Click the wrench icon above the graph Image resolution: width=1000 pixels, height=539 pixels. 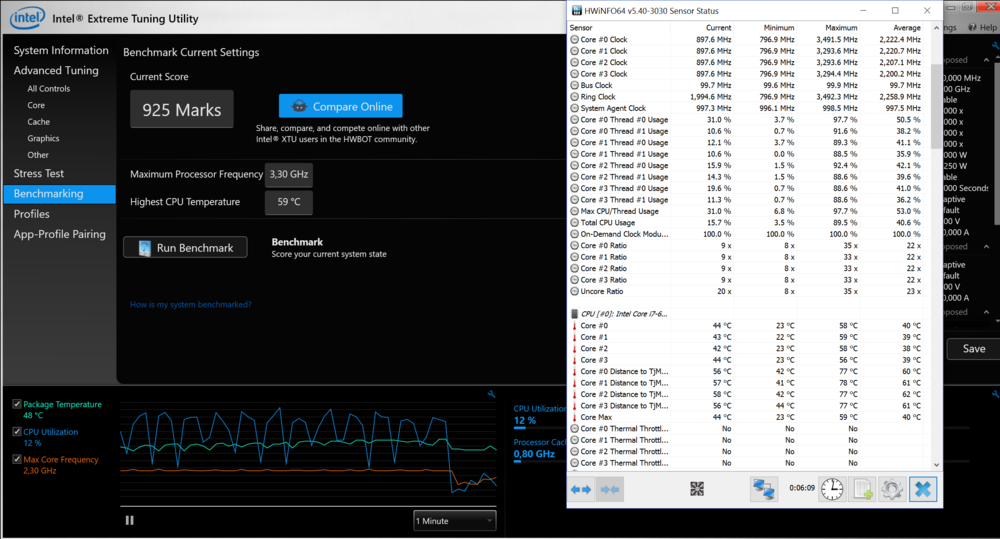[491, 394]
